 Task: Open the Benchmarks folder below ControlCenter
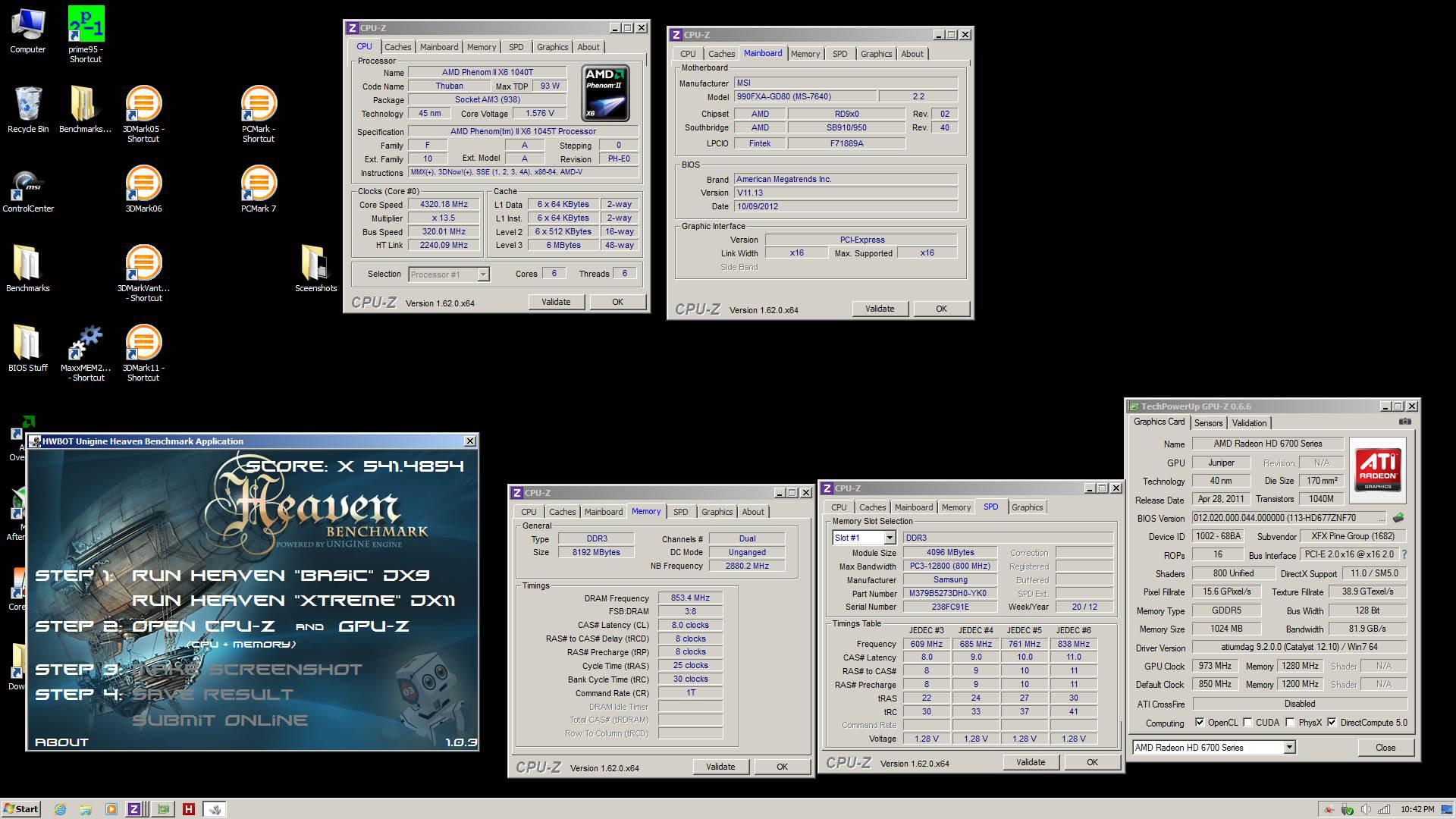tap(28, 268)
